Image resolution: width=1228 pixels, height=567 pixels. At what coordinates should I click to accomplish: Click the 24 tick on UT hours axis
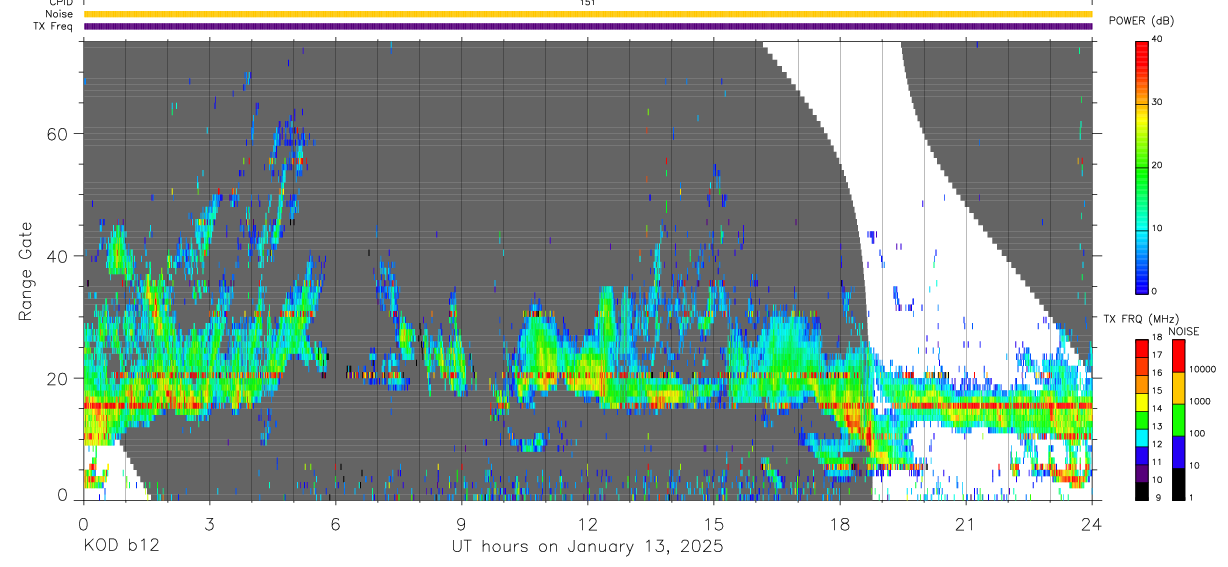click(x=1091, y=524)
